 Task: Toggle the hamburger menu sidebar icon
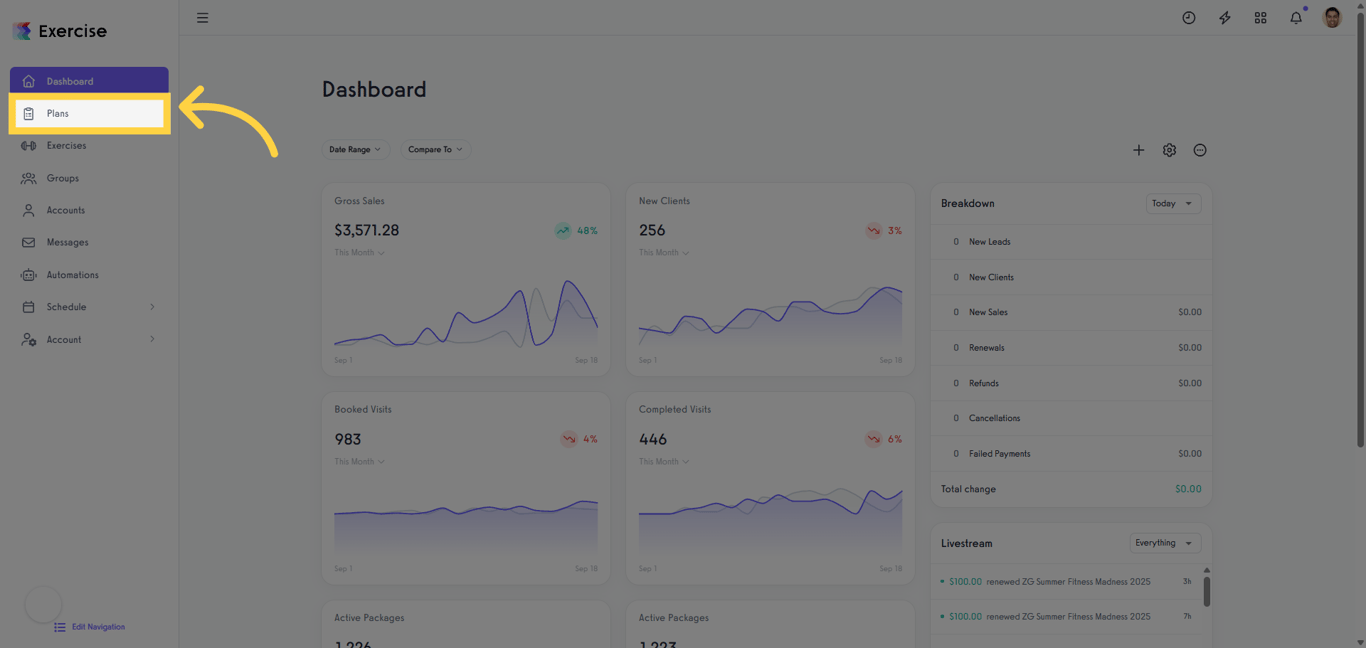click(202, 18)
